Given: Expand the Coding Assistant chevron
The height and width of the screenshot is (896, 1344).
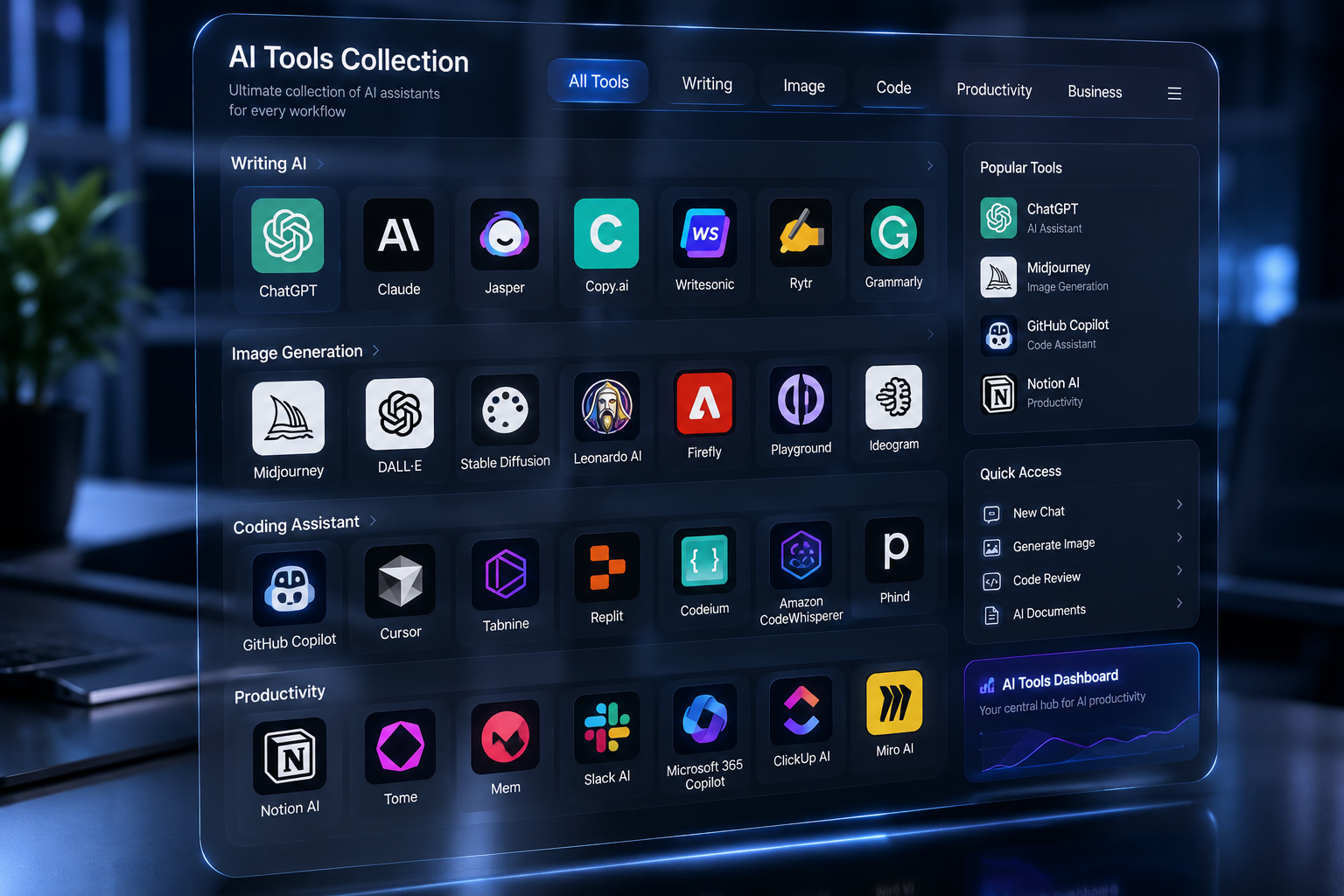Looking at the screenshot, I should [x=373, y=521].
